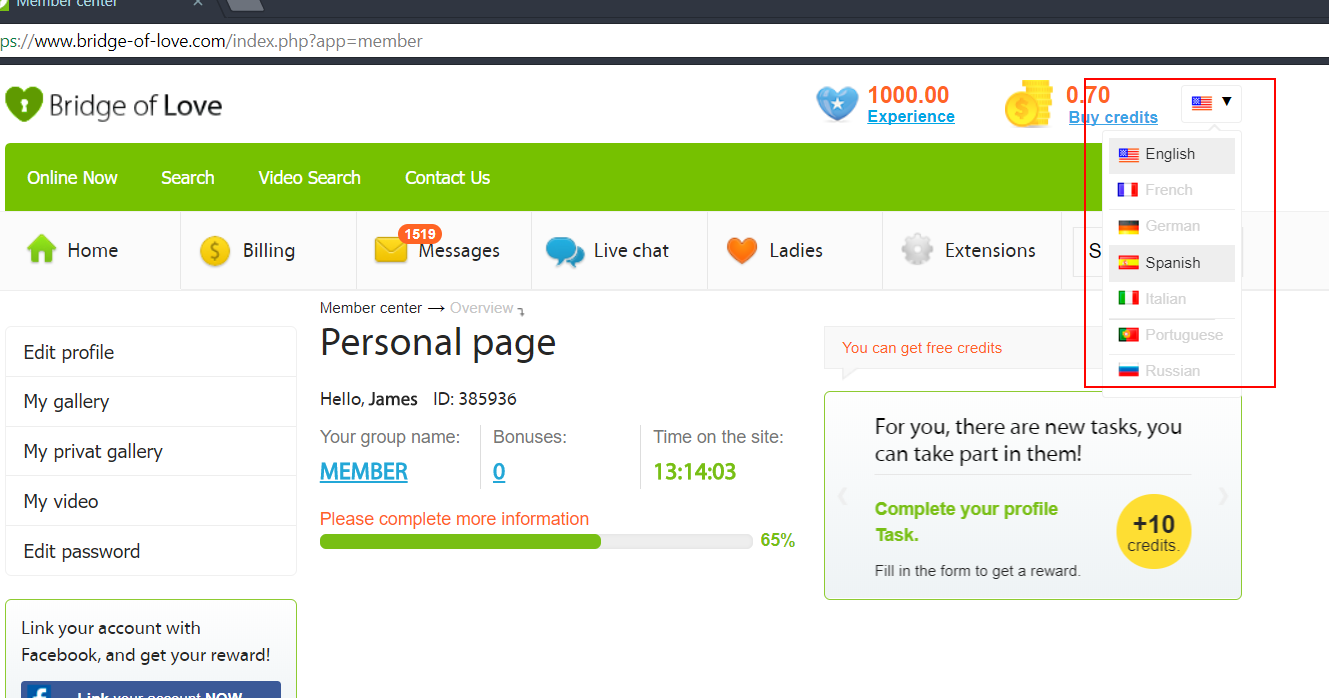Screen dimensions: 1329x698
Task: Switch the site language to Russian
Action: click(1172, 371)
